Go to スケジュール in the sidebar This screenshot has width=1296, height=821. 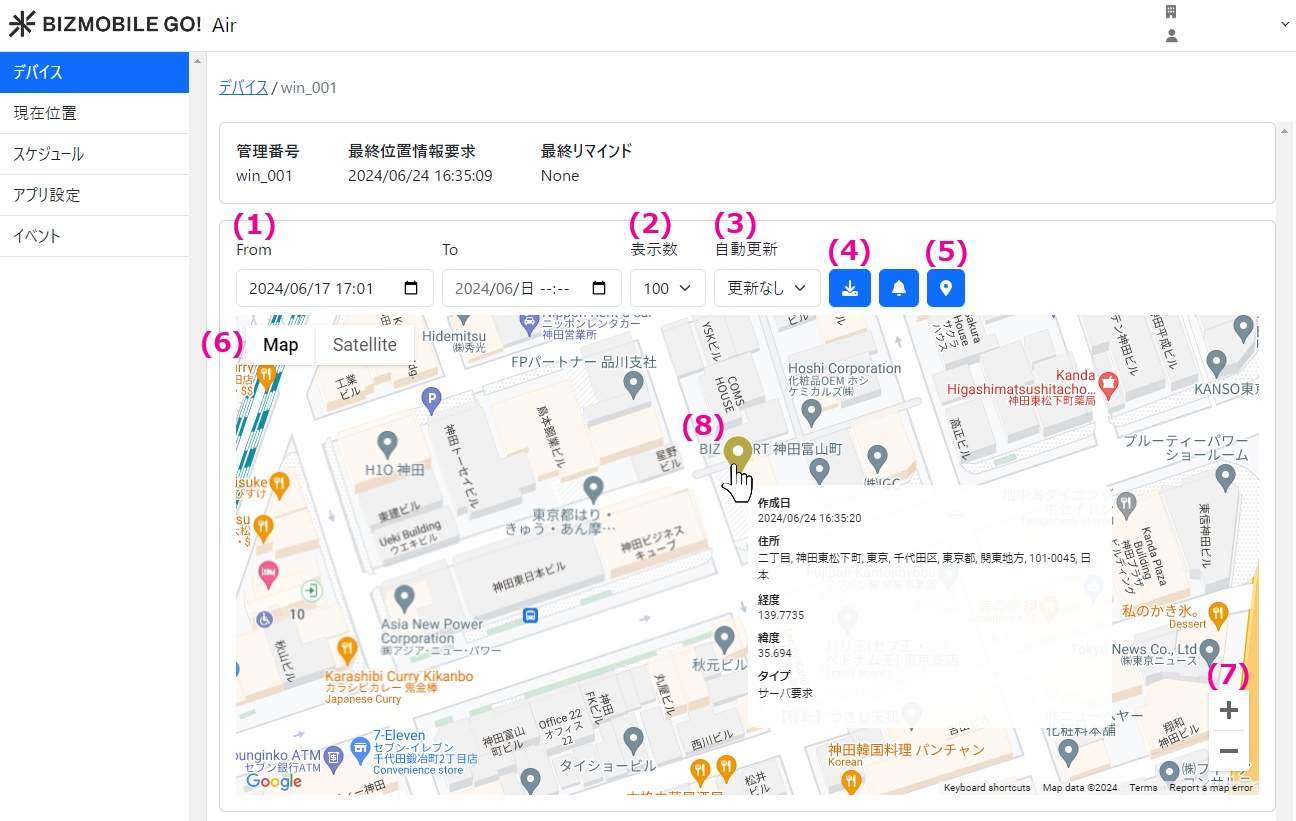94,154
